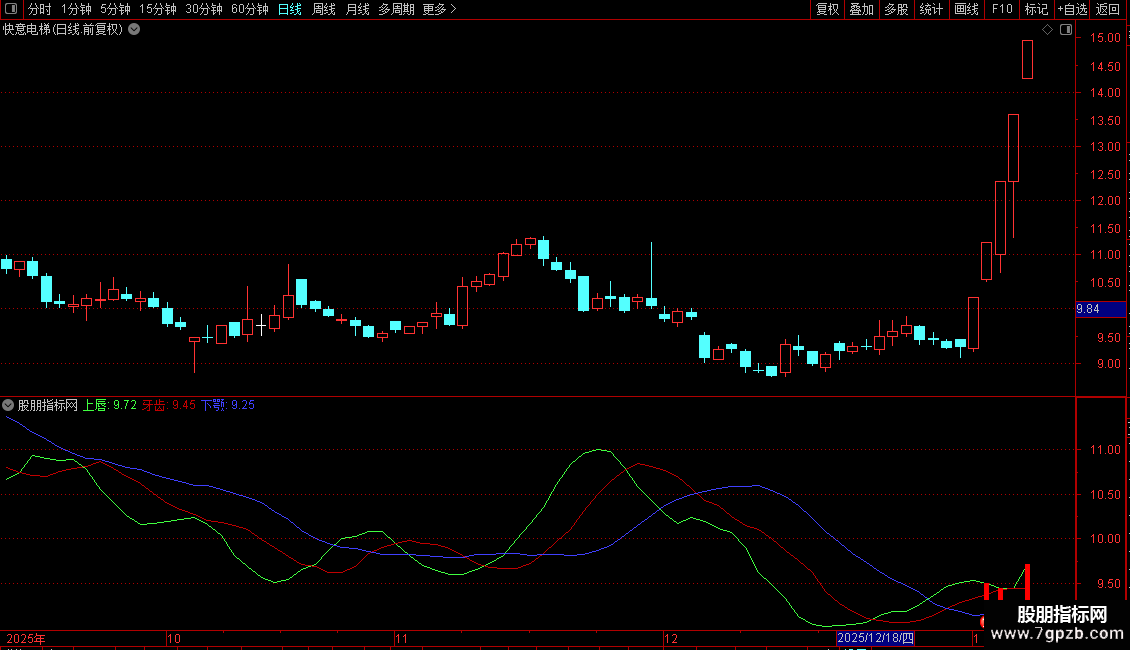Select the 30分钟 timeframe
1130x650 pixels.
tap(203, 9)
